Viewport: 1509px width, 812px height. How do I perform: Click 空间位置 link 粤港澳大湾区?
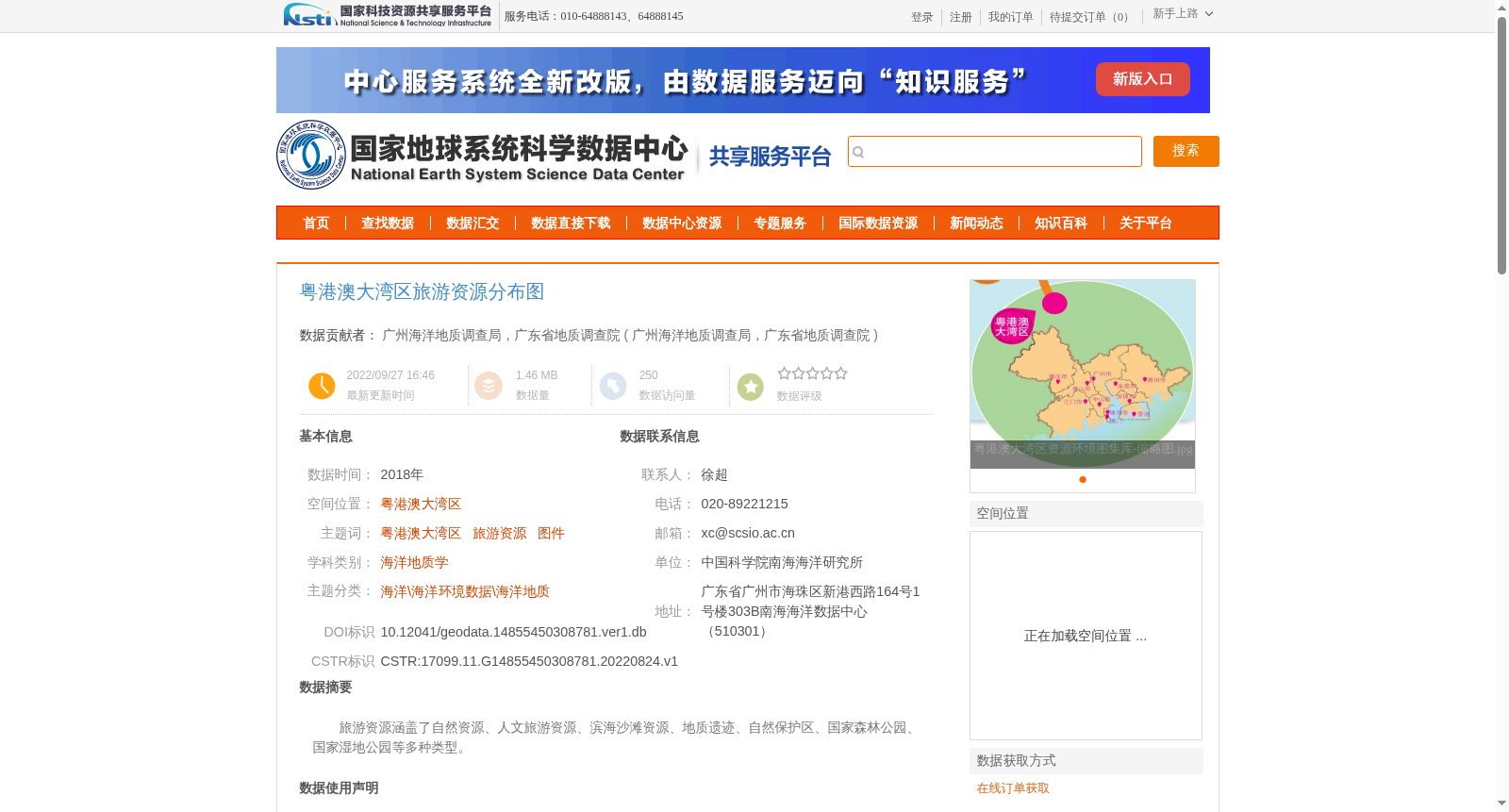(x=421, y=504)
